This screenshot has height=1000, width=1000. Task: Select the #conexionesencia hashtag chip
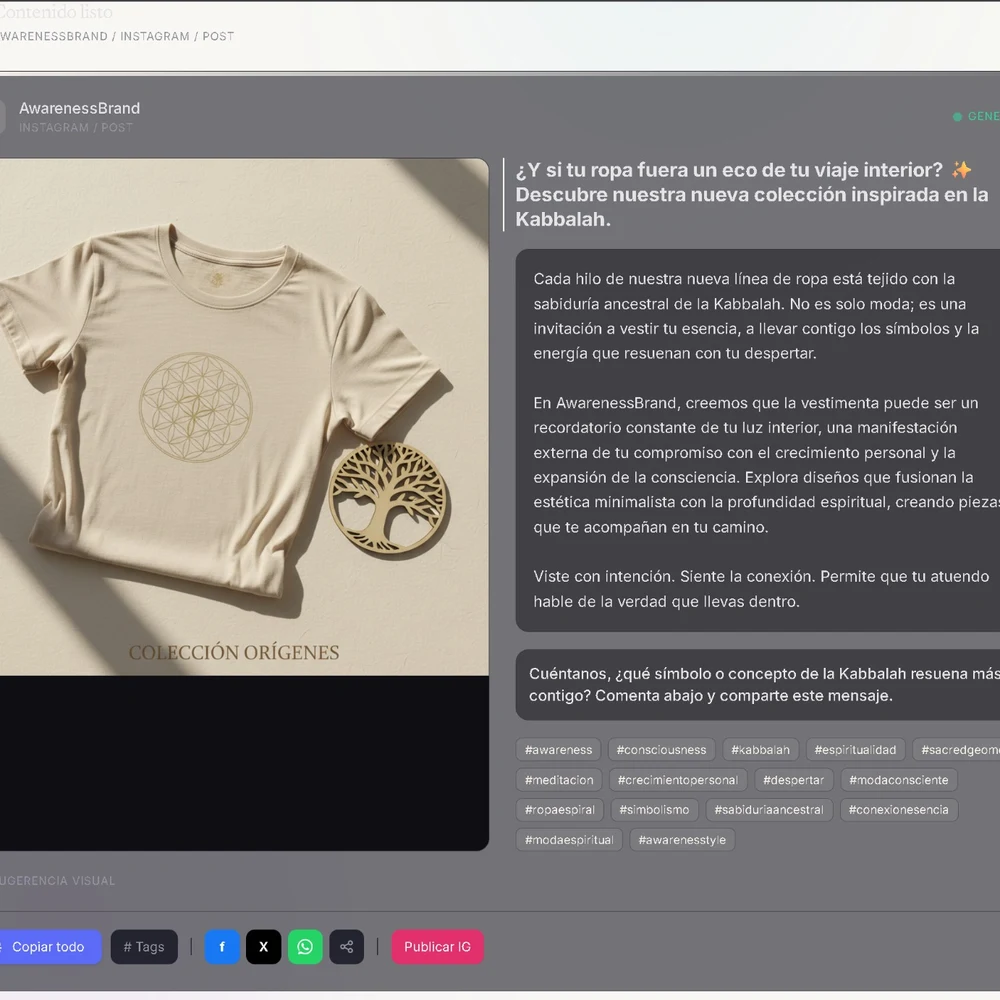899,810
